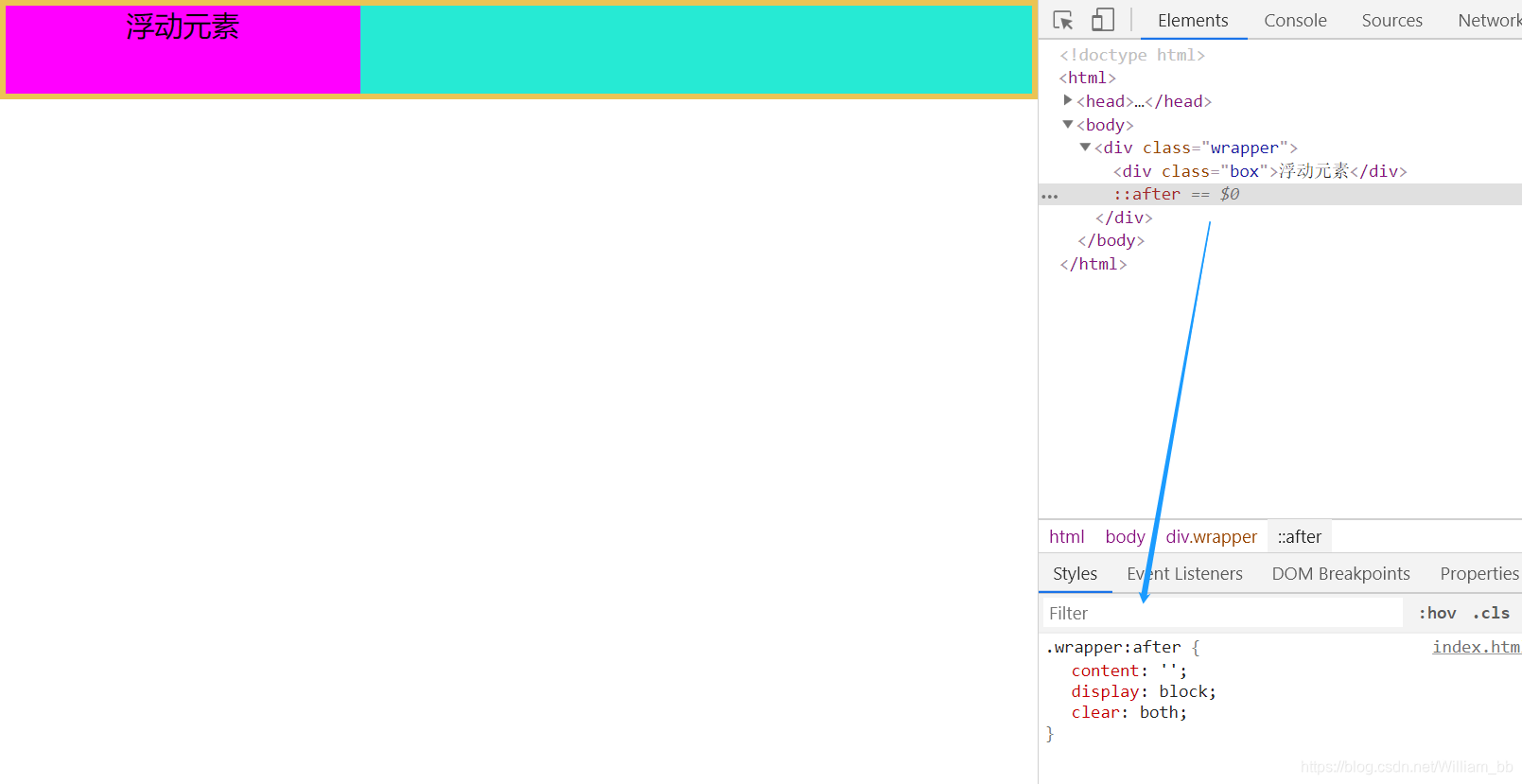Screen dimensions: 1522x784
Task: Click the clear property value both
Action: pos(1159,712)
